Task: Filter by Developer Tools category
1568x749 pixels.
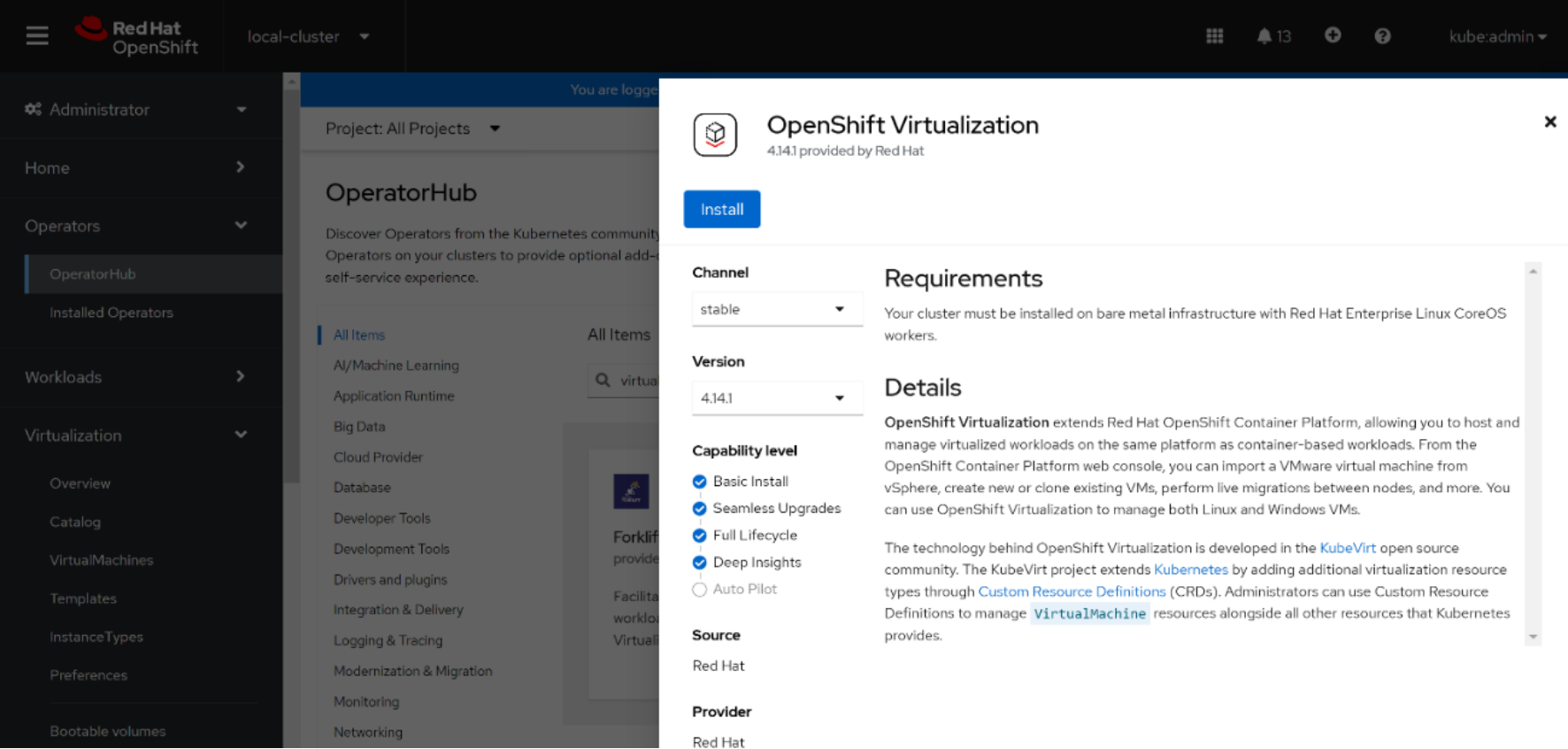Action: [382, 519]
